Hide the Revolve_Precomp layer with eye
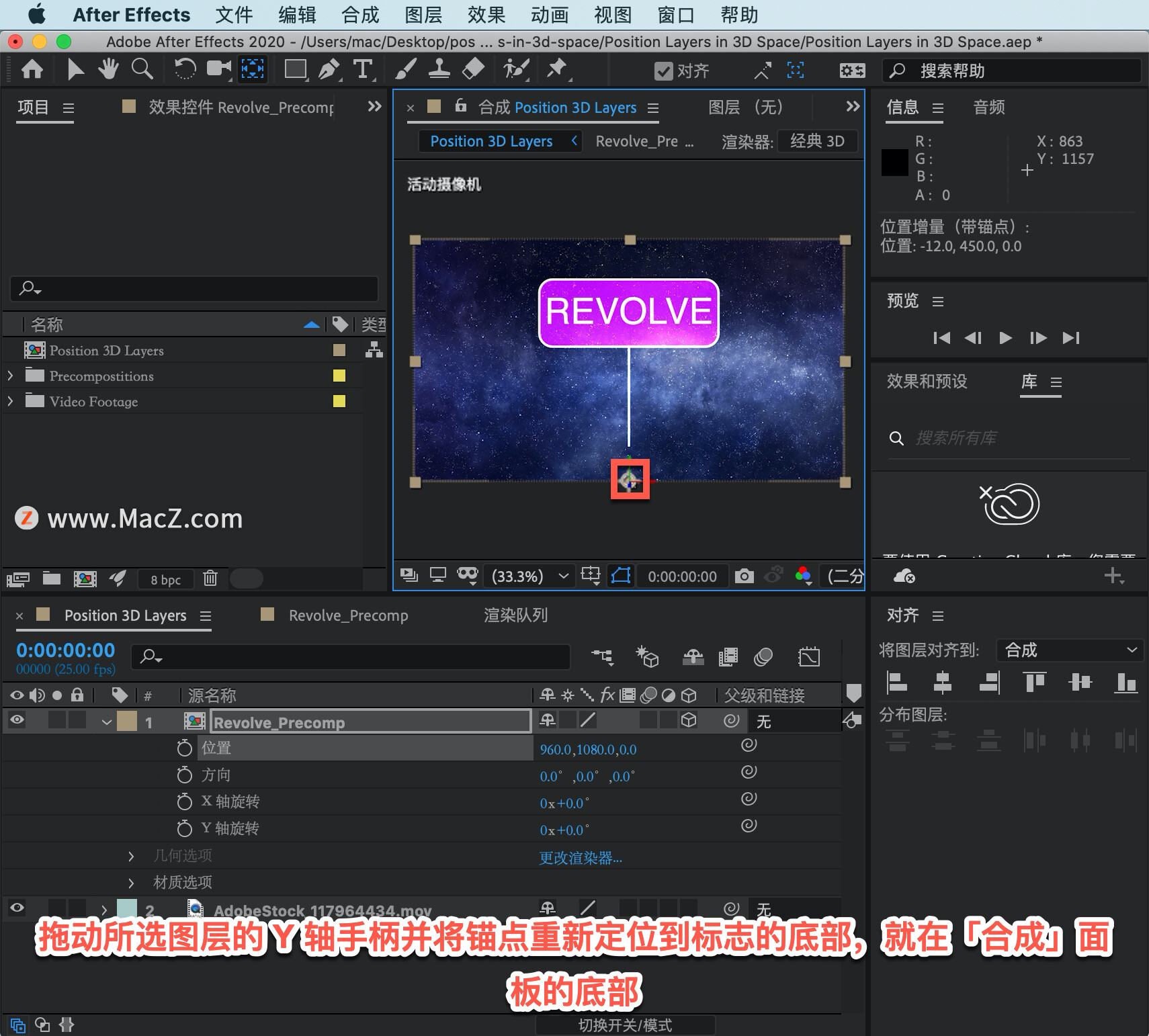 click(17, 720)
